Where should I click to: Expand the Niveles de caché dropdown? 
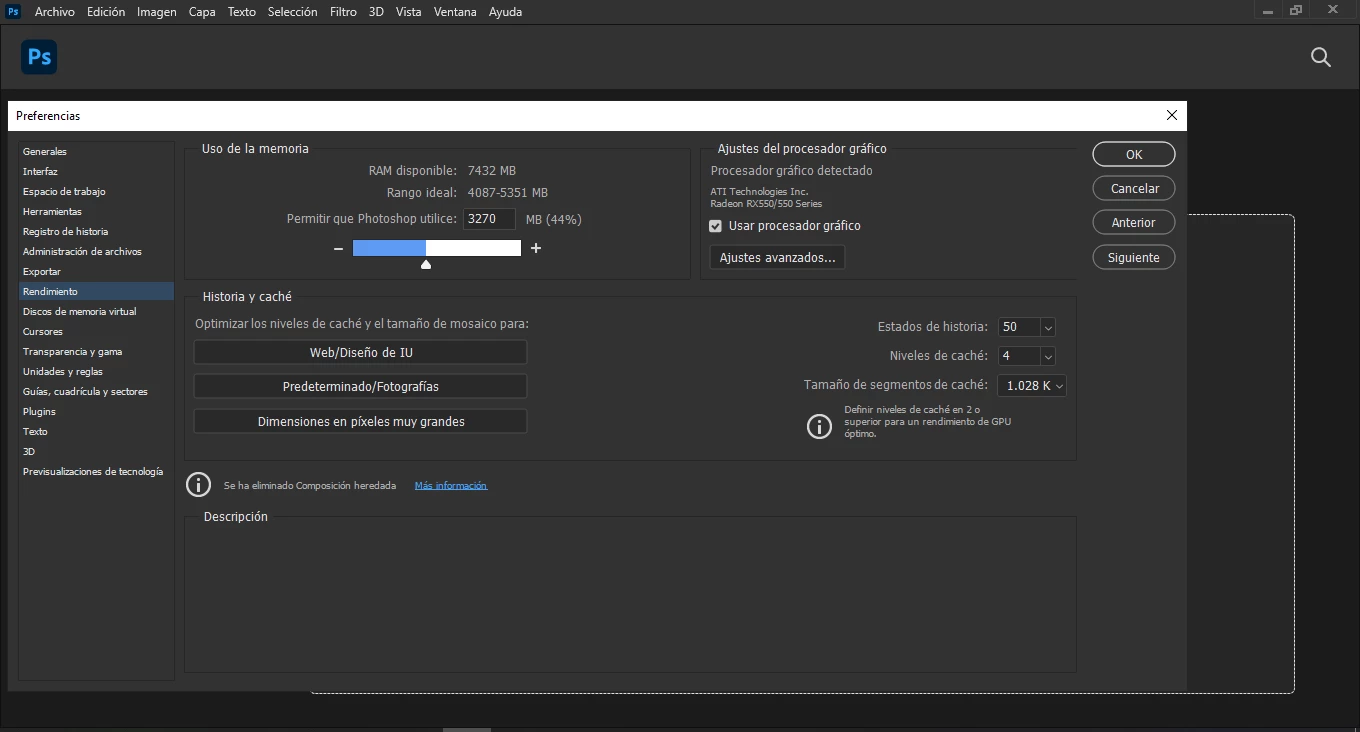(1048, 356)
